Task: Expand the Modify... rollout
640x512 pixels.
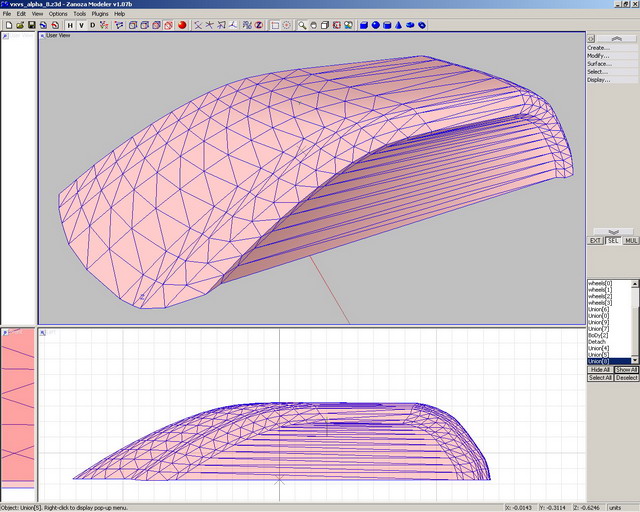Action: 598,56
